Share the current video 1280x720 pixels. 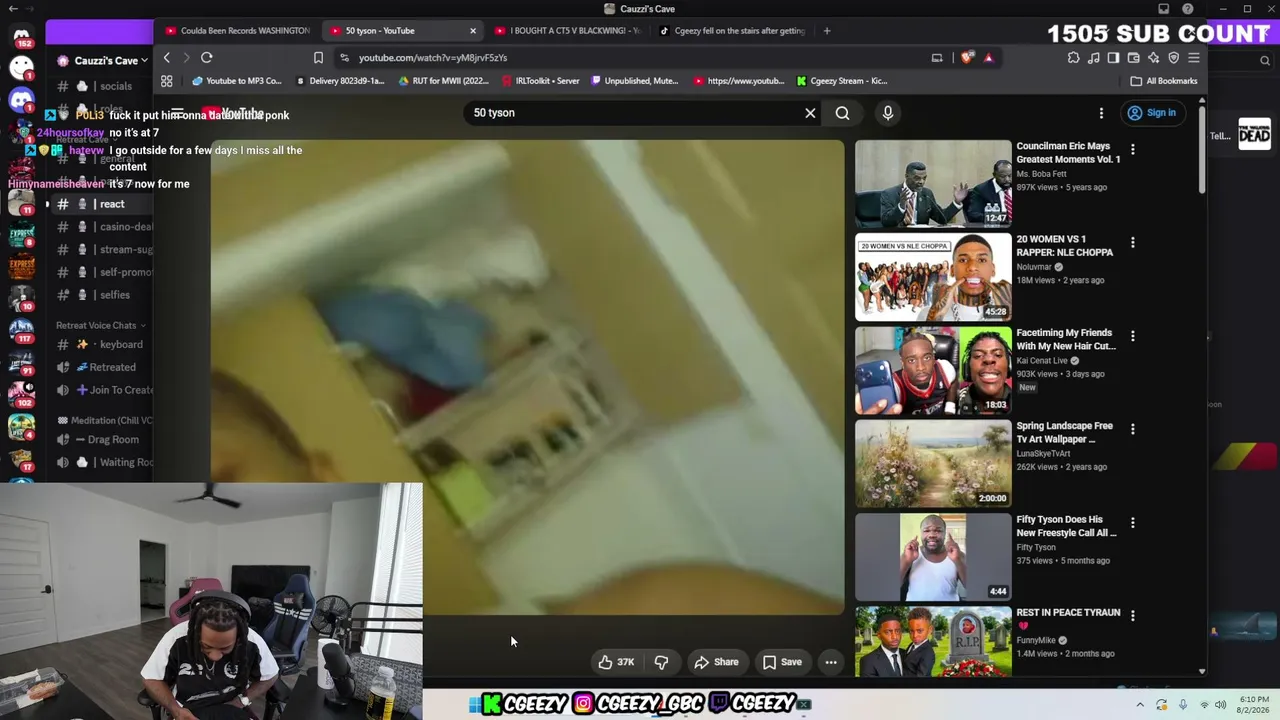click(716, 662)
